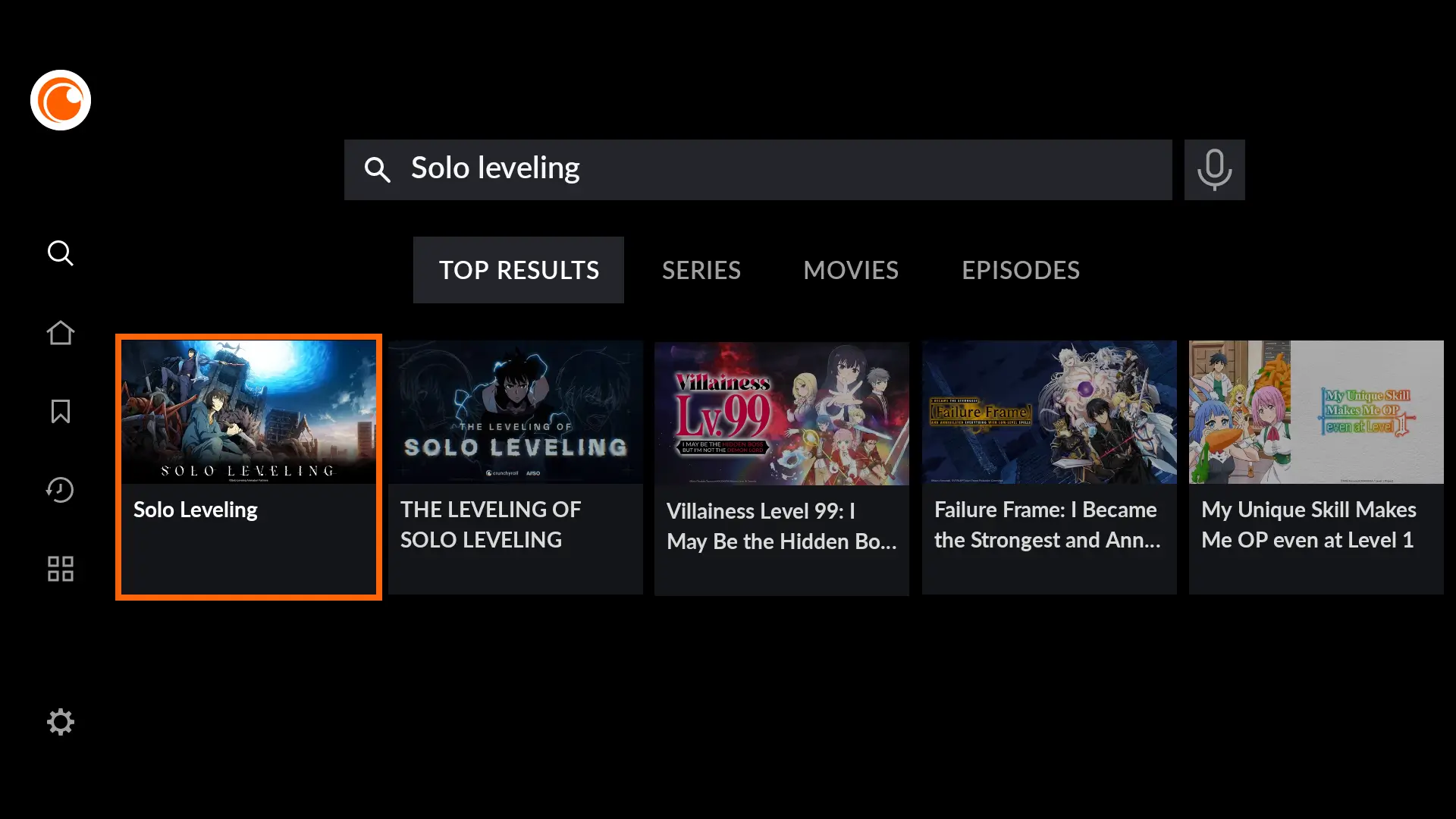Viewport: 1456px width, 819px height.
Task: Select THE LEVELING OF SOLO LEVELING
Action: (515, 467)
